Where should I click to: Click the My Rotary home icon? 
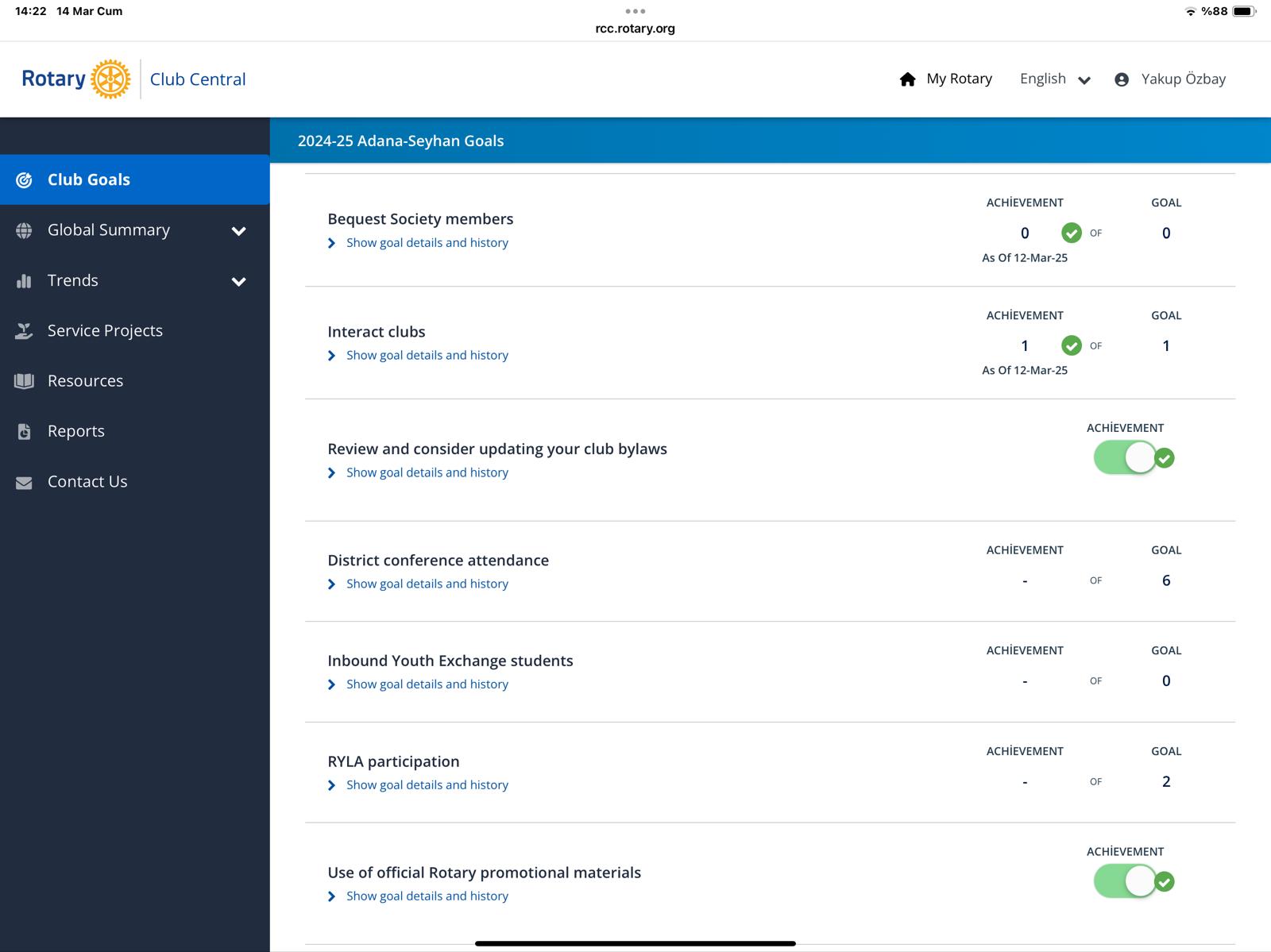[908, 79]
